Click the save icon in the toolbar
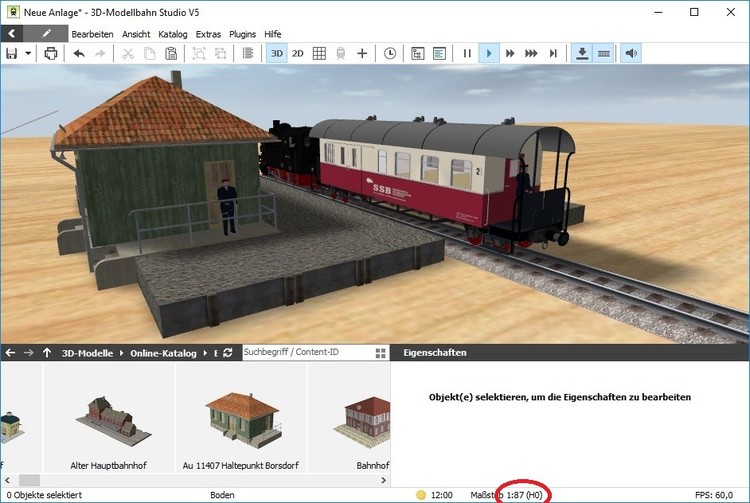750x503 pixels. click(x=12, y=53)
